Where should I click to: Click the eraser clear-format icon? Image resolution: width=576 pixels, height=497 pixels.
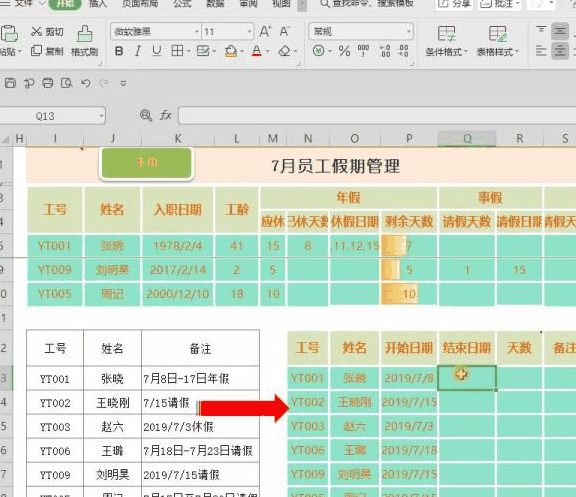click(x=285, y=51)
